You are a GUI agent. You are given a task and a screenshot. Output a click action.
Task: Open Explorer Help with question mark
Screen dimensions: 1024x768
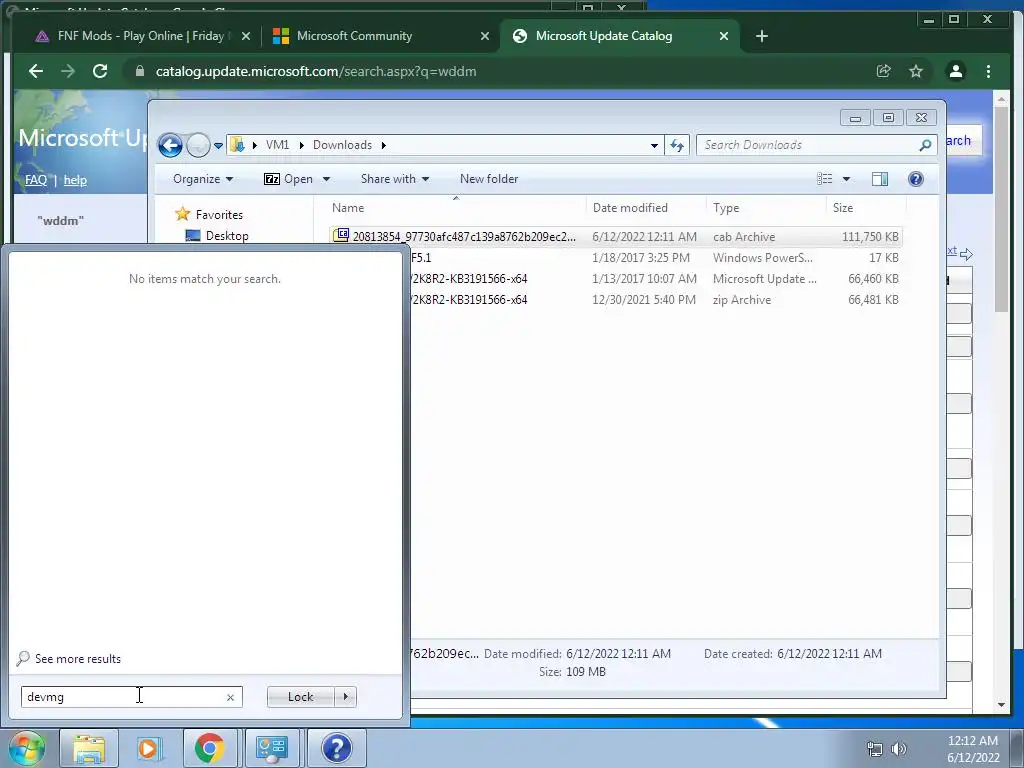click(916, 179)
